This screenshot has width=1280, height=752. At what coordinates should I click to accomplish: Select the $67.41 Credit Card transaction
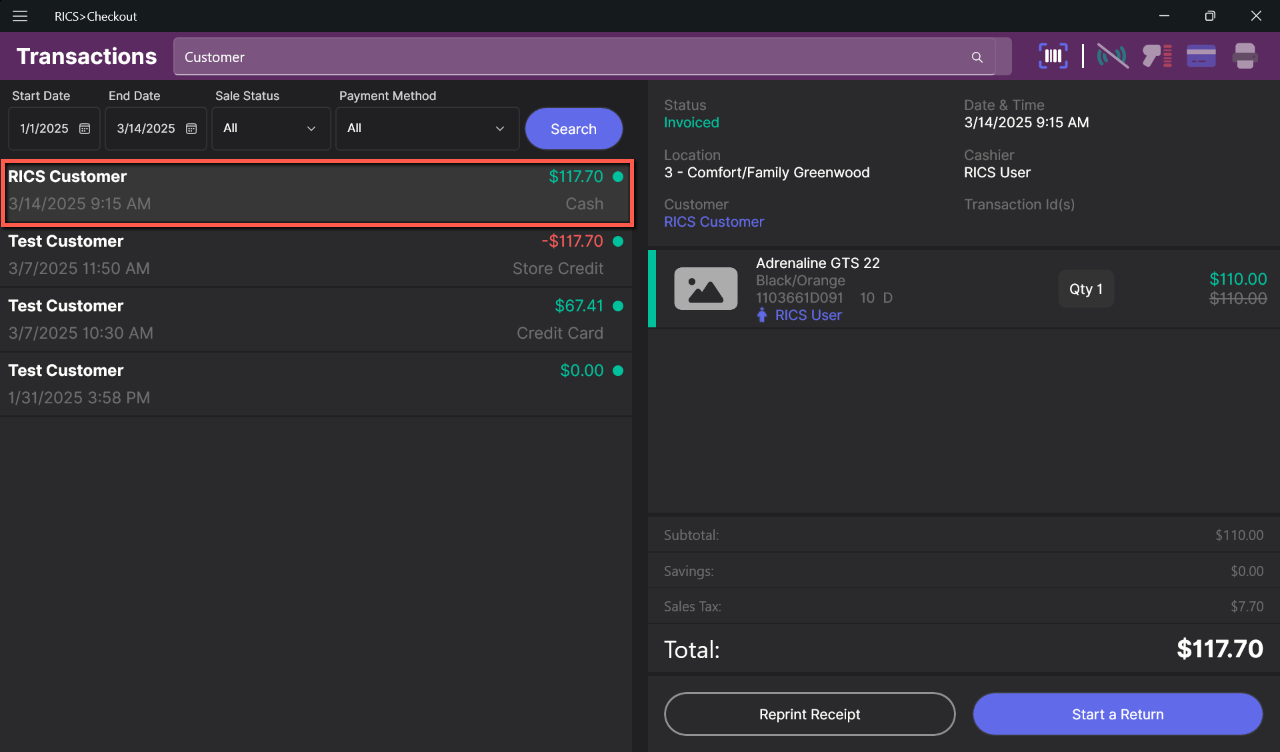pos(315,319)
